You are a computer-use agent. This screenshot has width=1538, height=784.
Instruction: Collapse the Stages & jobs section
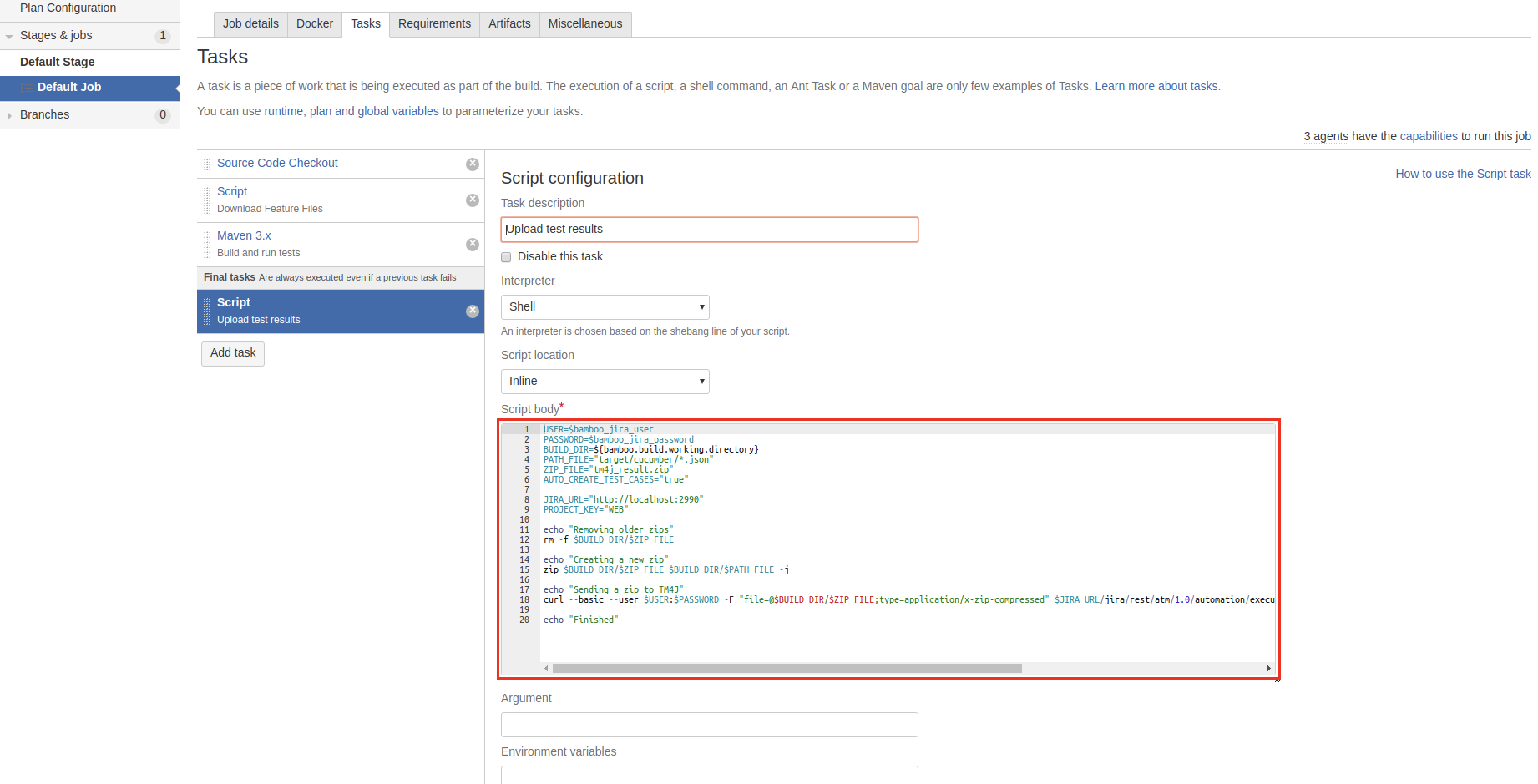coord(9,36)
